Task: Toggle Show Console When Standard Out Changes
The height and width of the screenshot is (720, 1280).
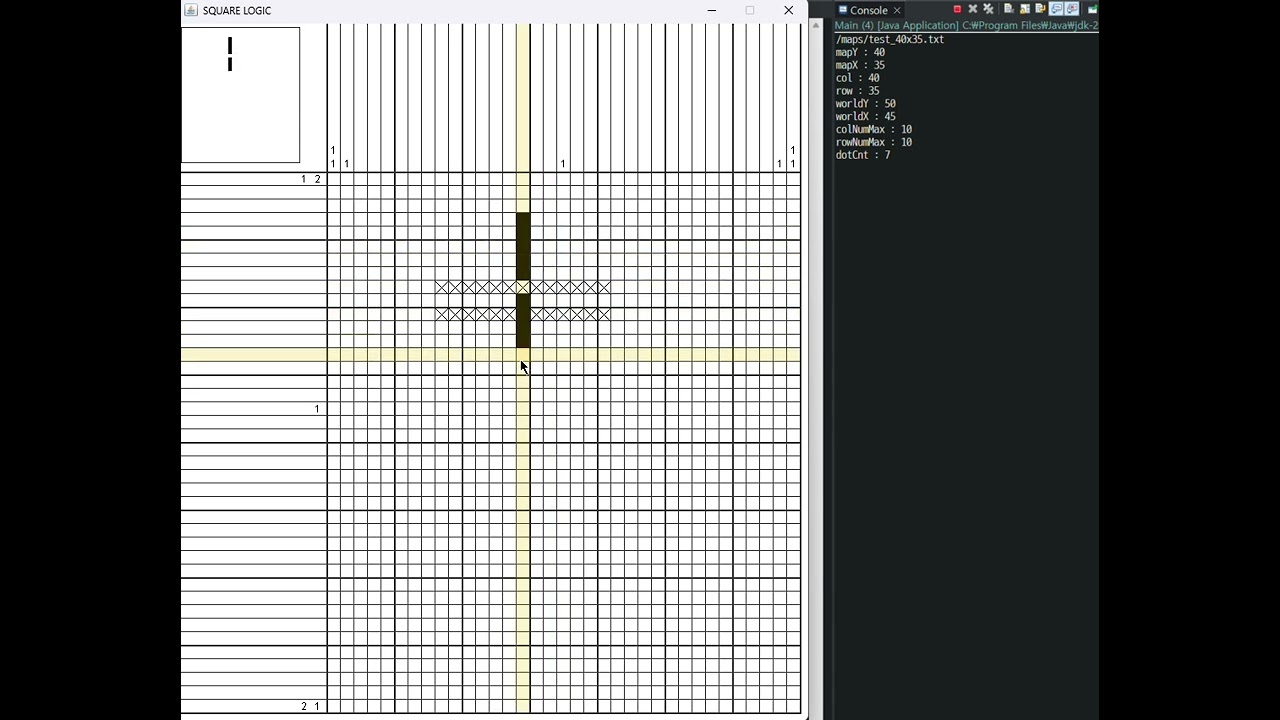Action: tap(1056, 9)
